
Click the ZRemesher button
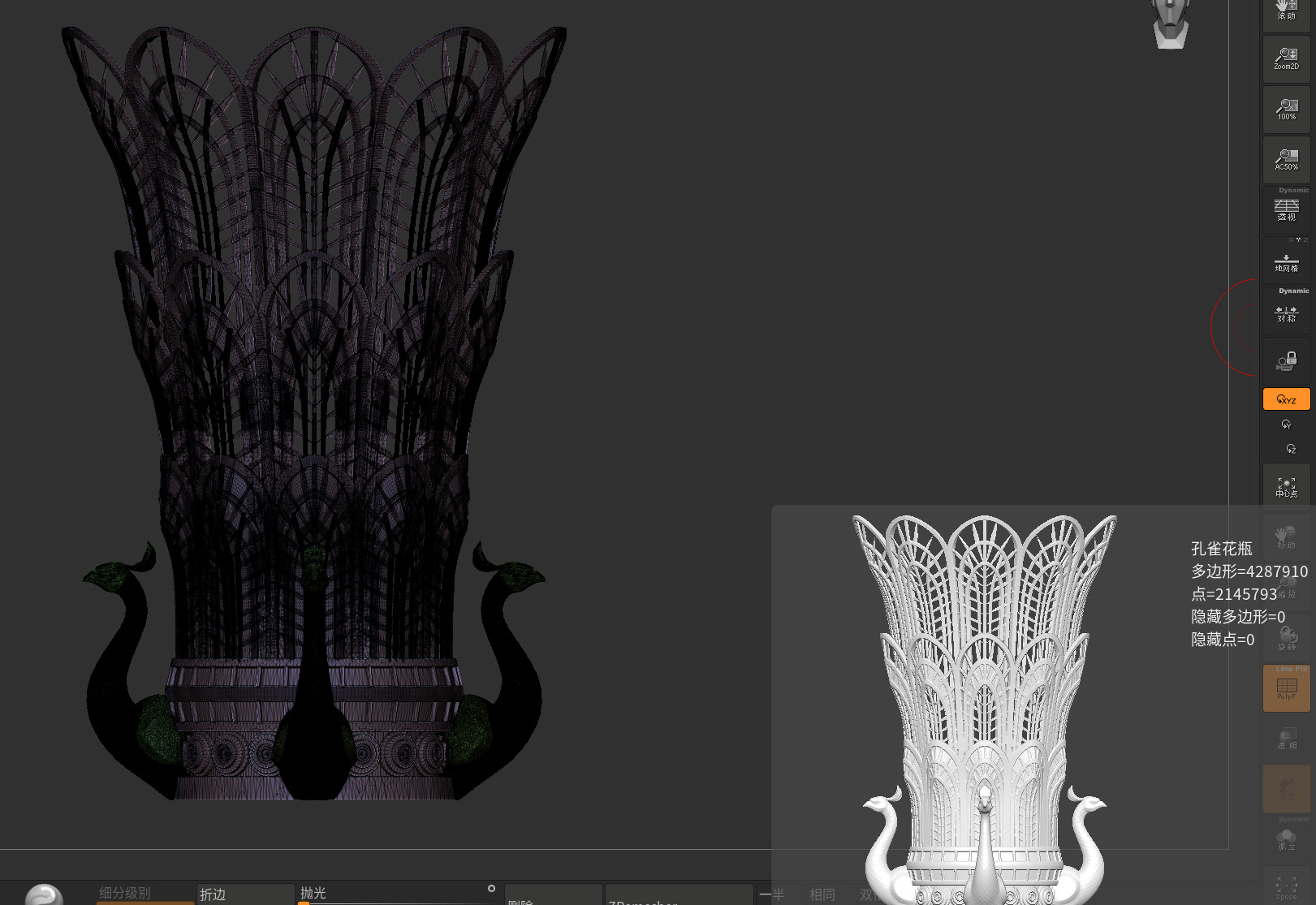[x=679, y=896]
